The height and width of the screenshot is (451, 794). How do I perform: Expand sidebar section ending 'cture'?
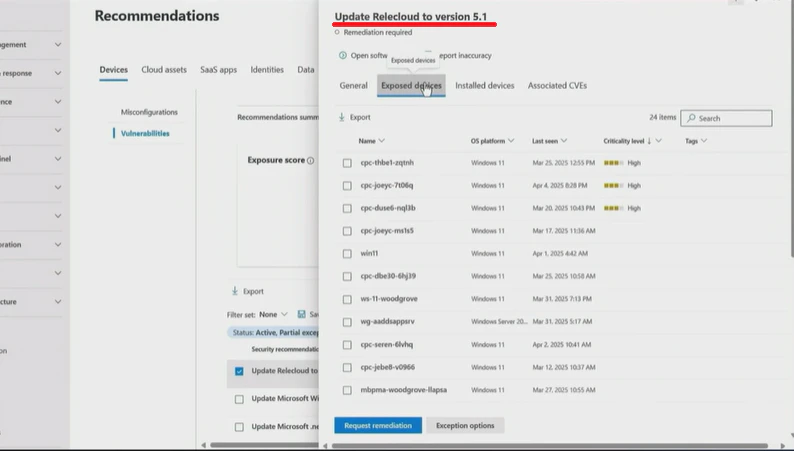(x=58, y=302)
